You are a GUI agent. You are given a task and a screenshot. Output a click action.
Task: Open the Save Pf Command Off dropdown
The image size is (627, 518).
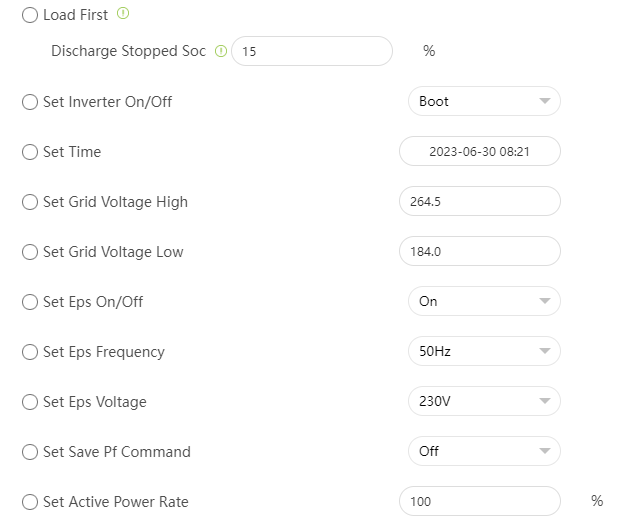(484, 451)
